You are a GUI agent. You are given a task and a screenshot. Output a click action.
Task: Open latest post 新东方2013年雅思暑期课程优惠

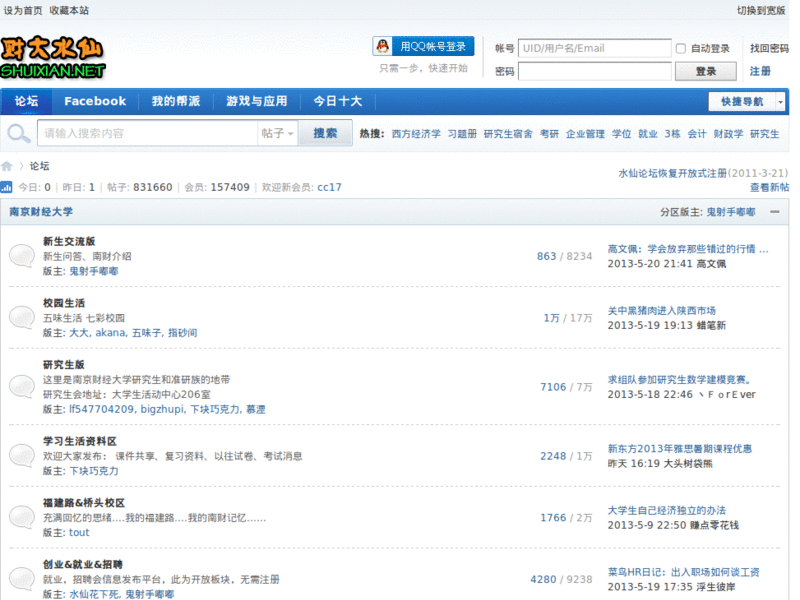pos(680,448)
